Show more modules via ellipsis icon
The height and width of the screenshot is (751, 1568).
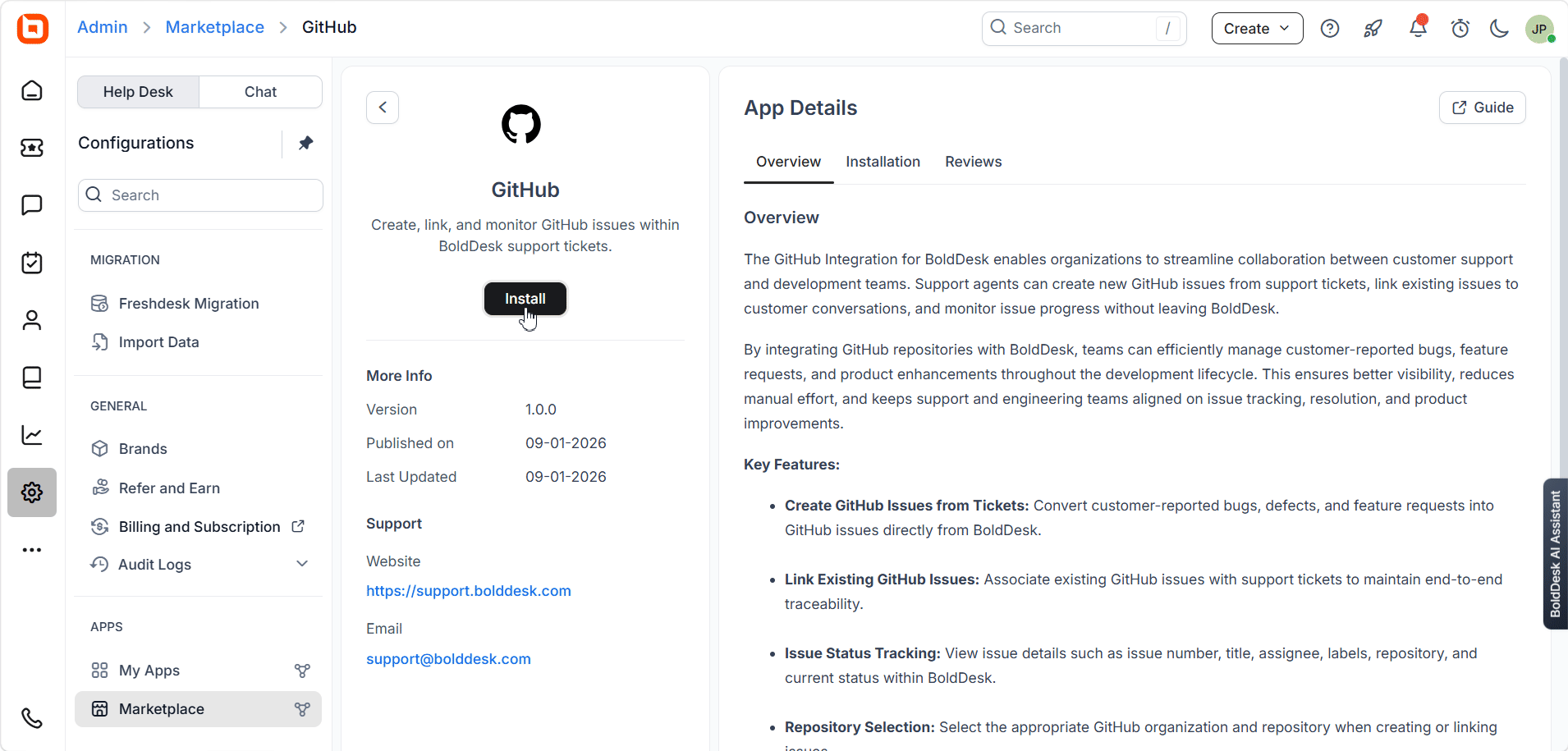coord(32,550)
